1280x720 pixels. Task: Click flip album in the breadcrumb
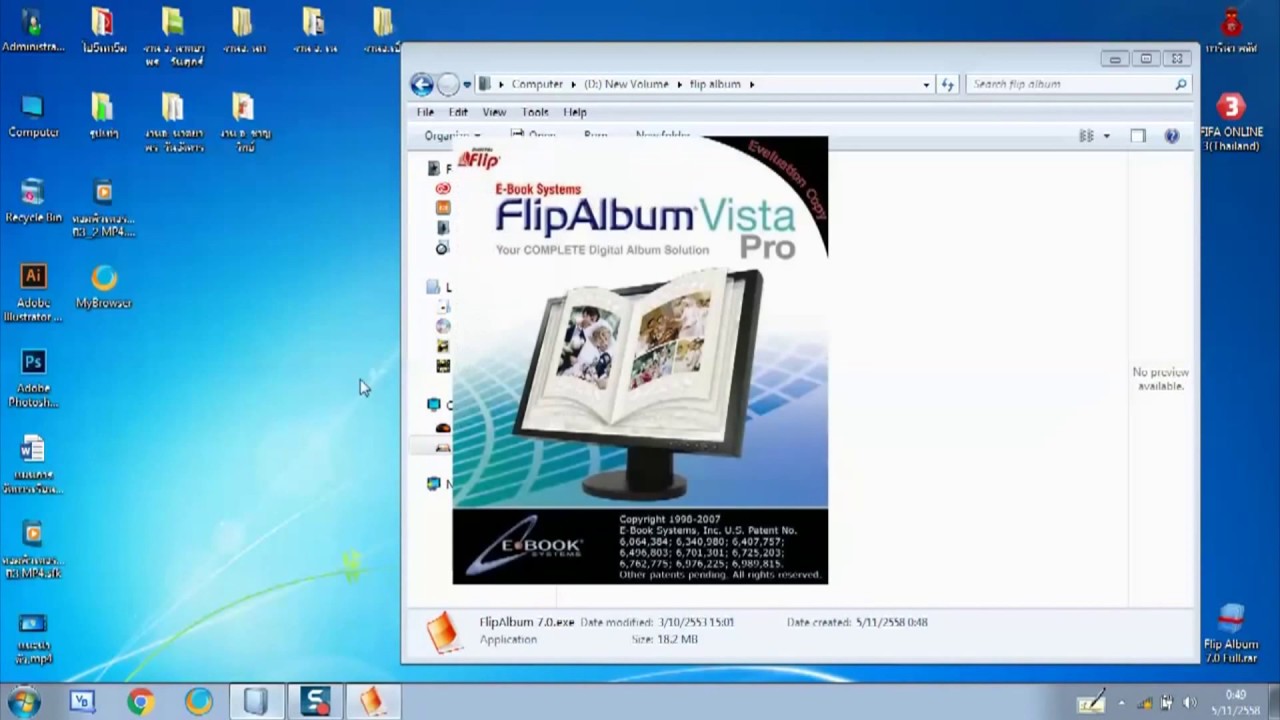tap(715, 85)
